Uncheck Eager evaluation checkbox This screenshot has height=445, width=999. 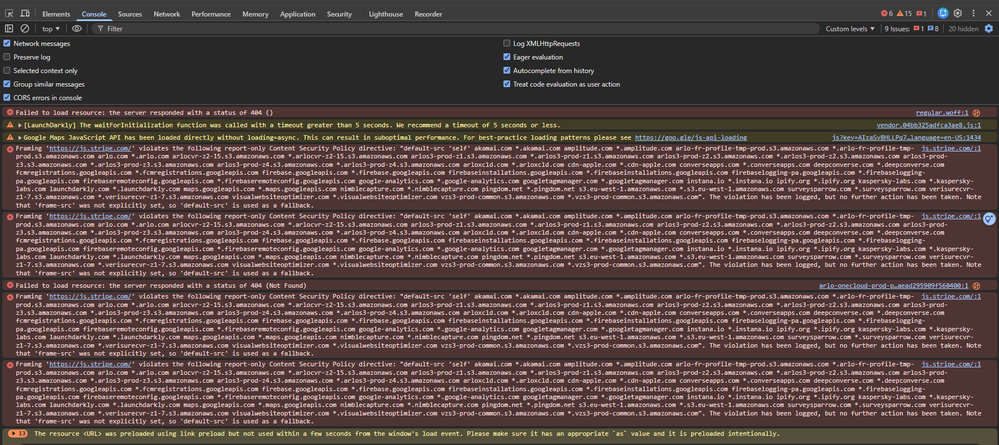(x=507, y=57)
